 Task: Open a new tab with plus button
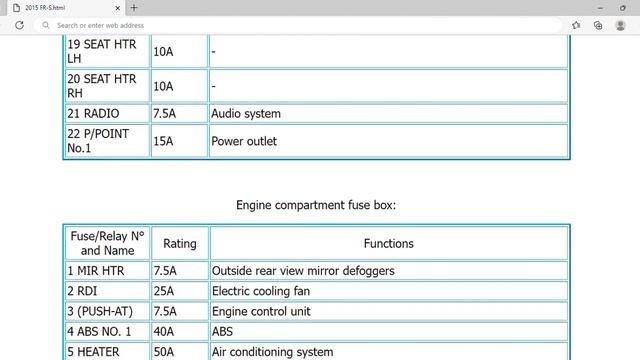134,8
